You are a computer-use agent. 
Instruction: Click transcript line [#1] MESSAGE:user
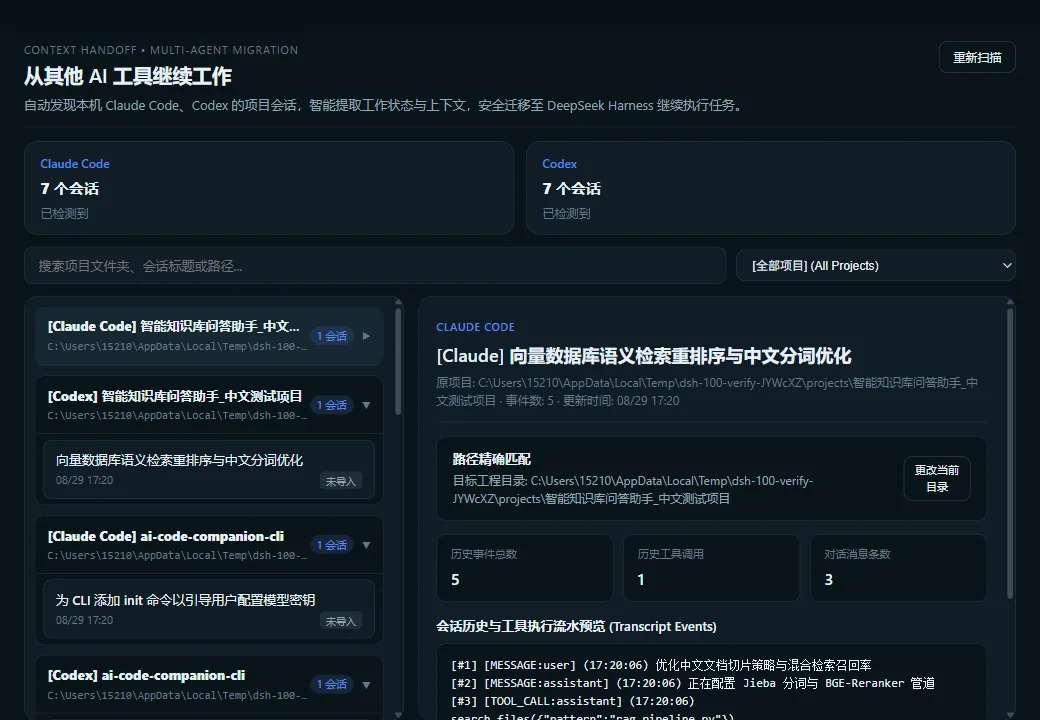661,666
